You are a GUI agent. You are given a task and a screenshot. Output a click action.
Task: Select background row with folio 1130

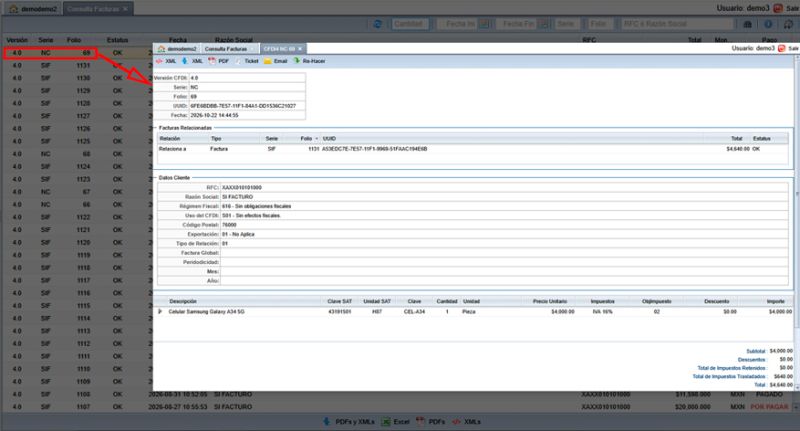click(x=77, y=78)
